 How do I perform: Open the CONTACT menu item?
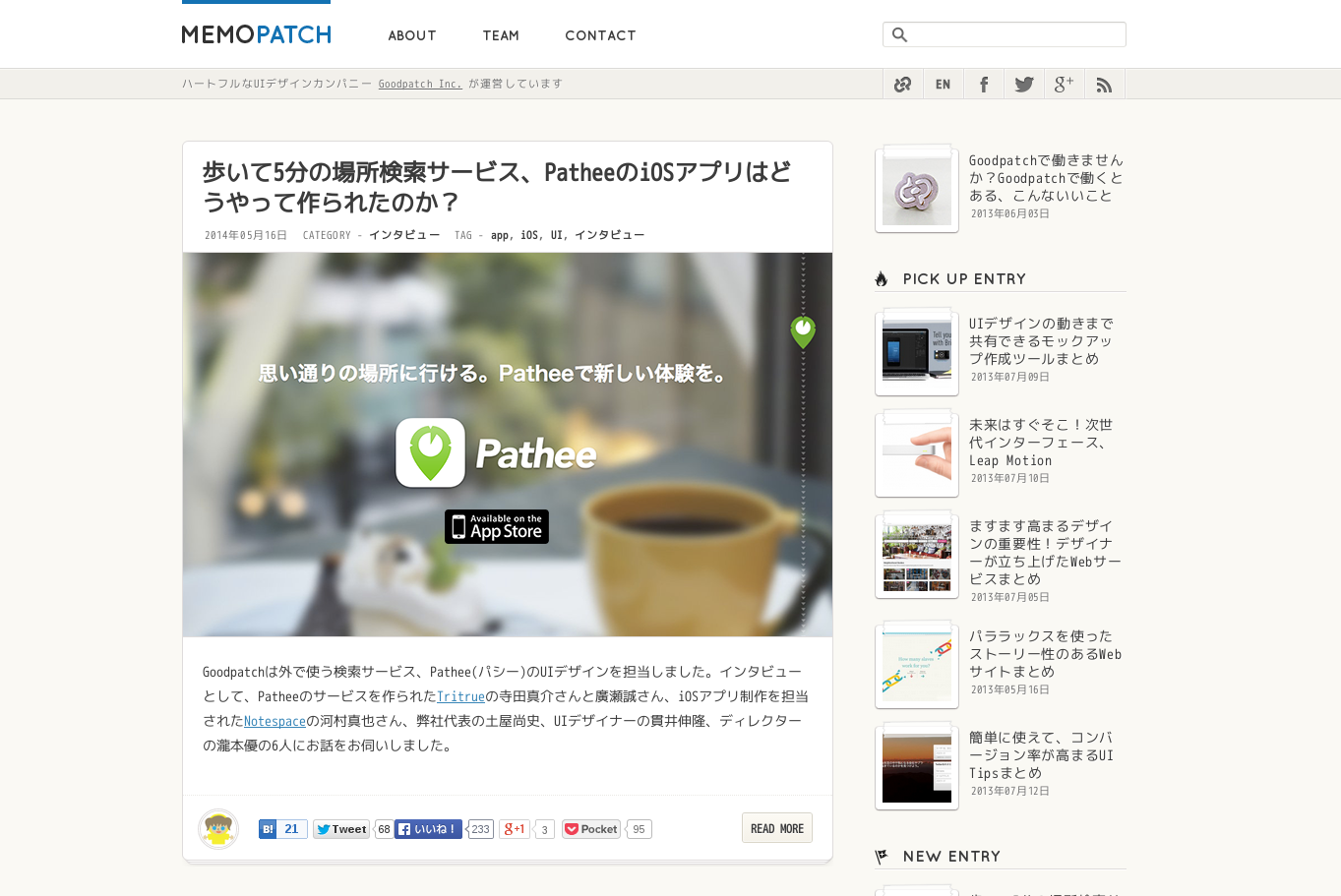tap(600, 35)
